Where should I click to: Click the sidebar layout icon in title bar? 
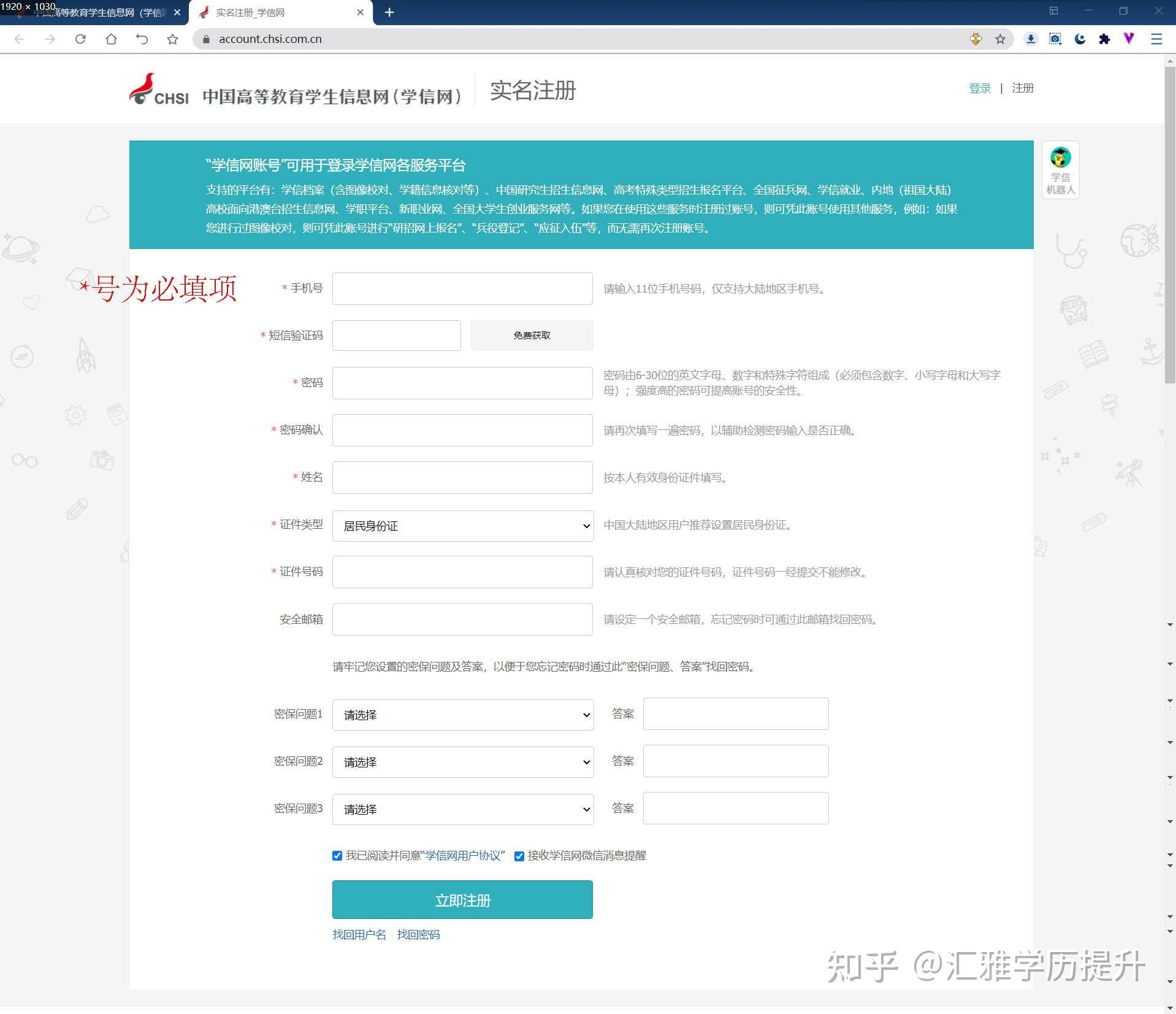click(1053, 11)
